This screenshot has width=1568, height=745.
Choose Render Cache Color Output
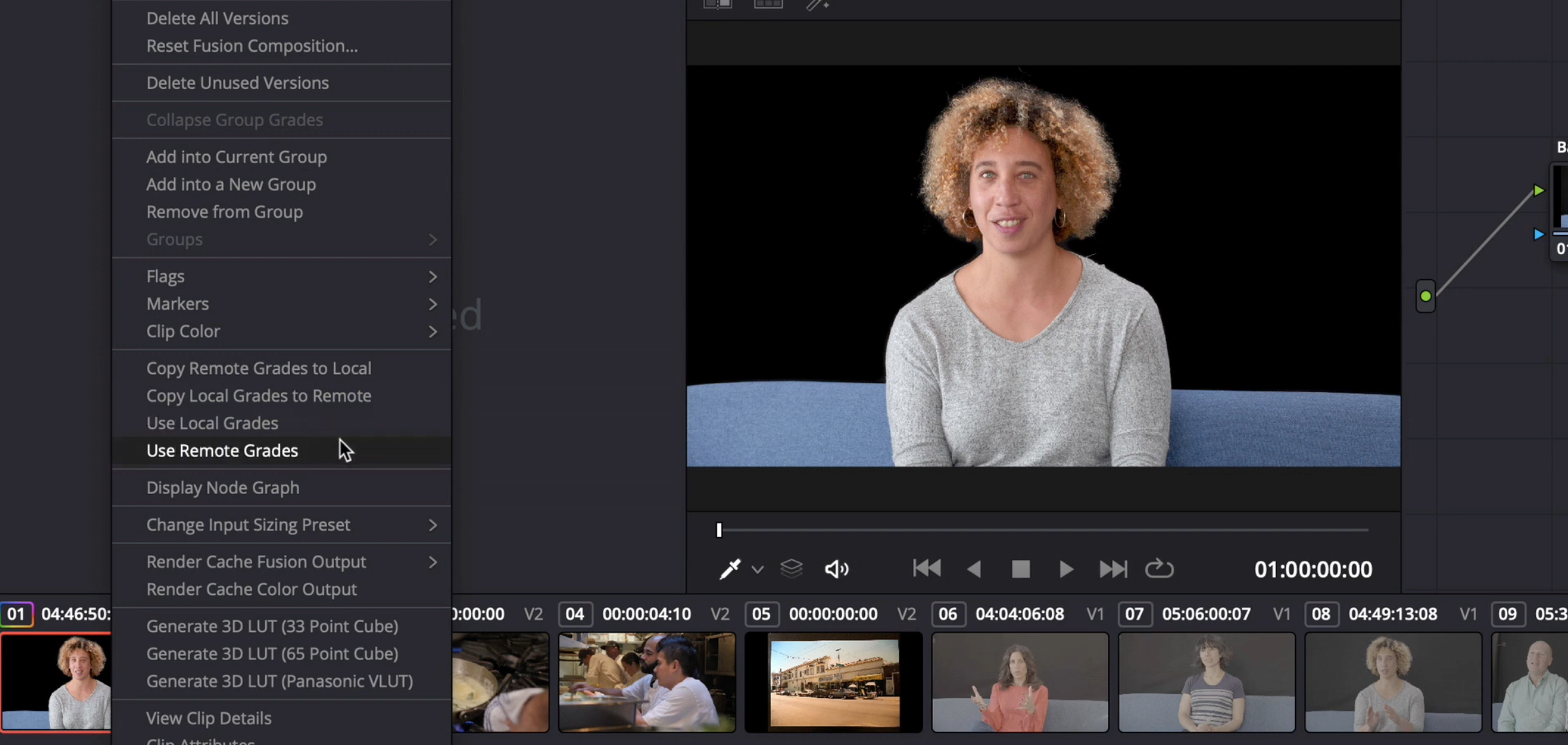tap(282, 589)
